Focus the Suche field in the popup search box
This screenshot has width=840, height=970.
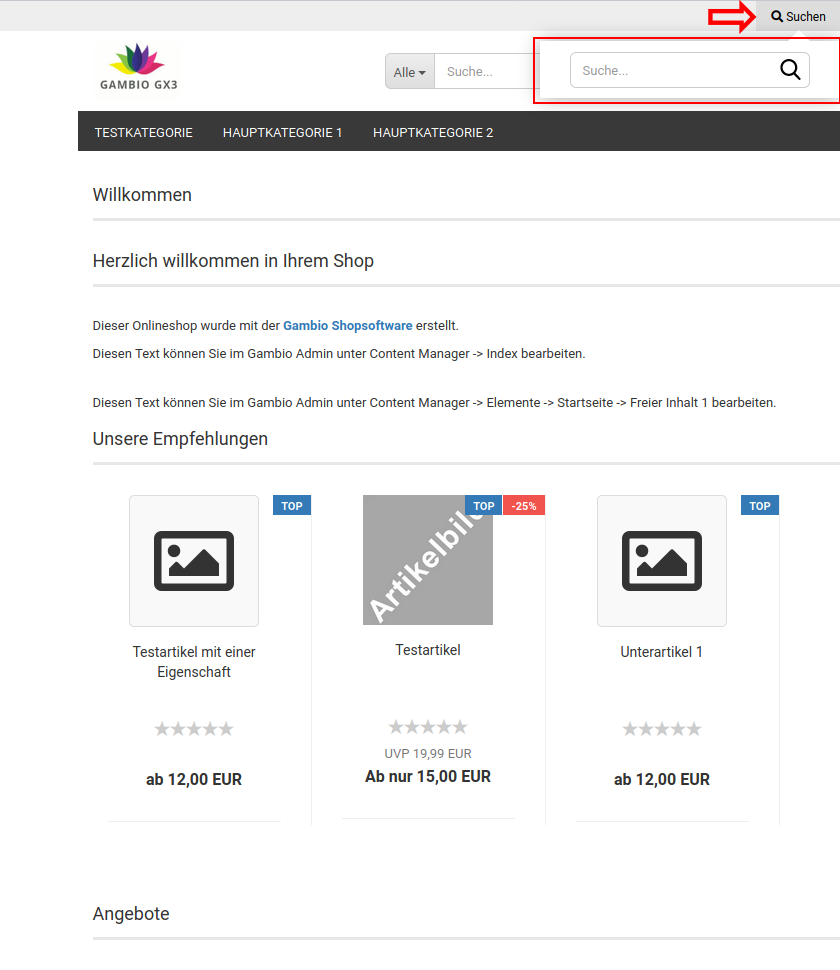click(x=670, y=70)
